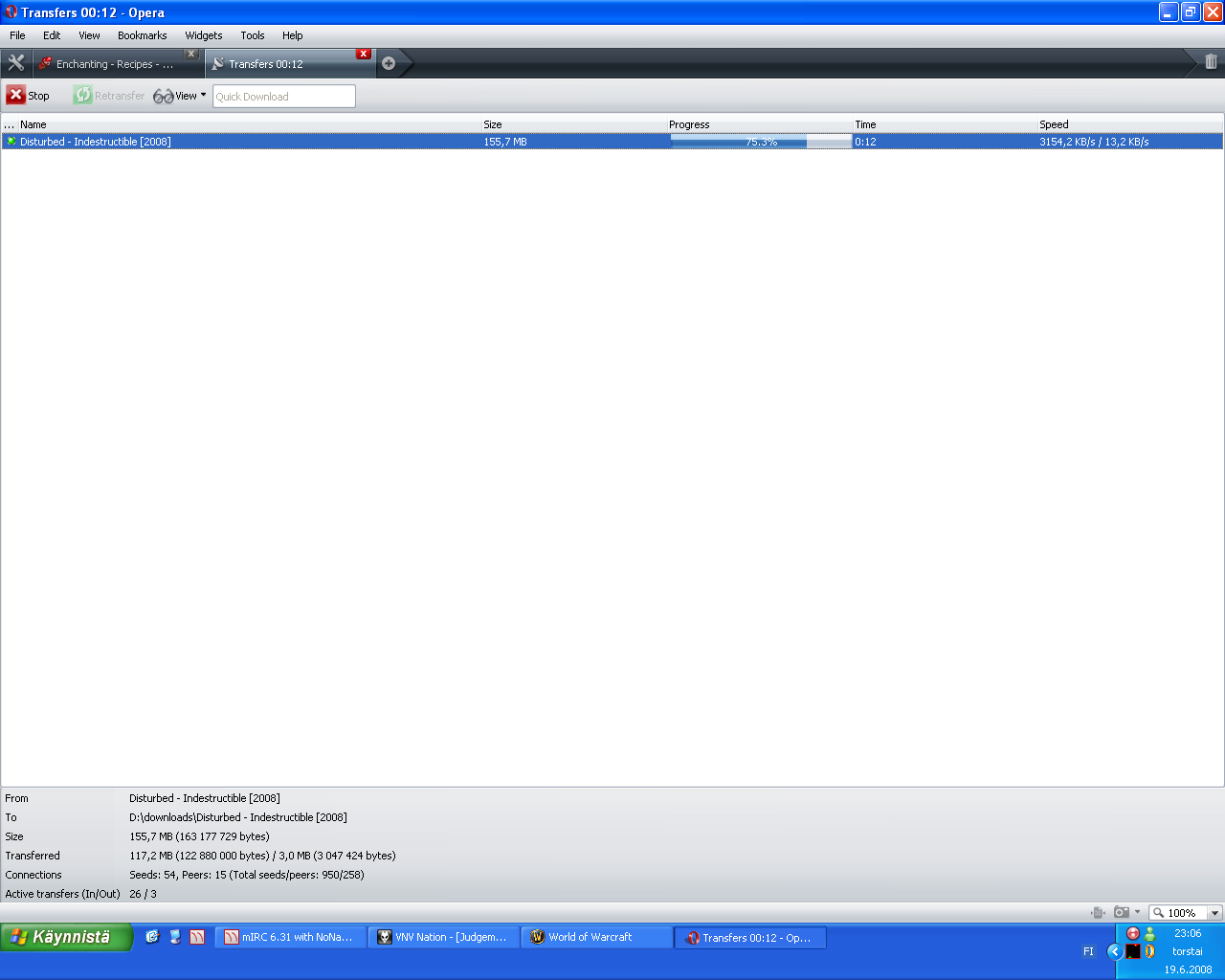Sort transfers by Name column
This screenshot has height=980, width=1225.
coord(249,124)
